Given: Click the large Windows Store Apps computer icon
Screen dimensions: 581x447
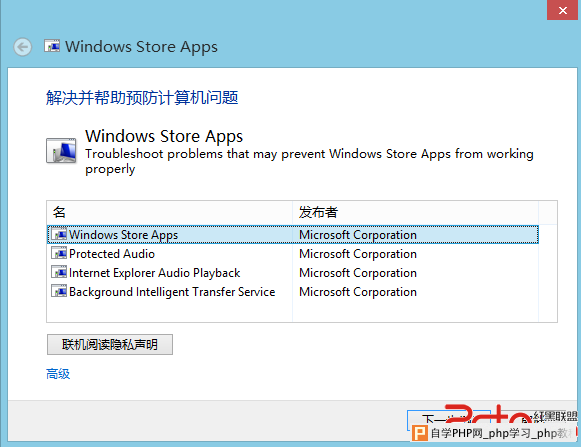Looking at the screenshot, I should coord(62,150).
